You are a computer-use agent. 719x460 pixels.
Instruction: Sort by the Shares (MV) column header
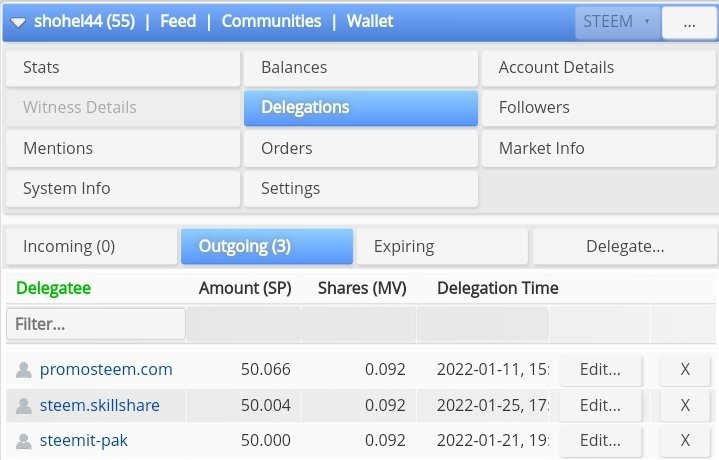tap(362, 288)
